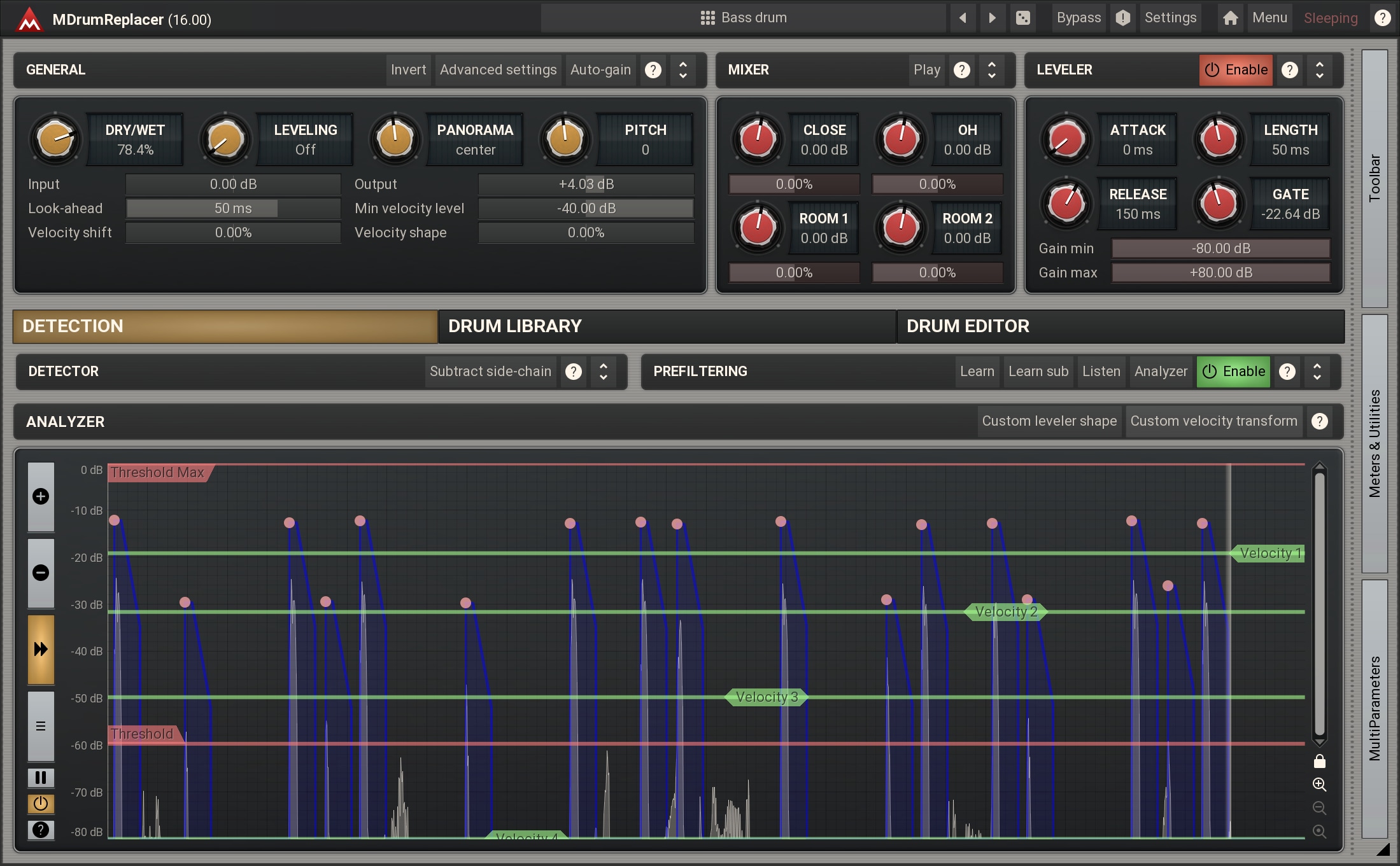Image resolution: width=1400 pixels, height=866 pixels.
Task: Toggle the Prefiltering Analyzer button
Action: click(1161, 372)
